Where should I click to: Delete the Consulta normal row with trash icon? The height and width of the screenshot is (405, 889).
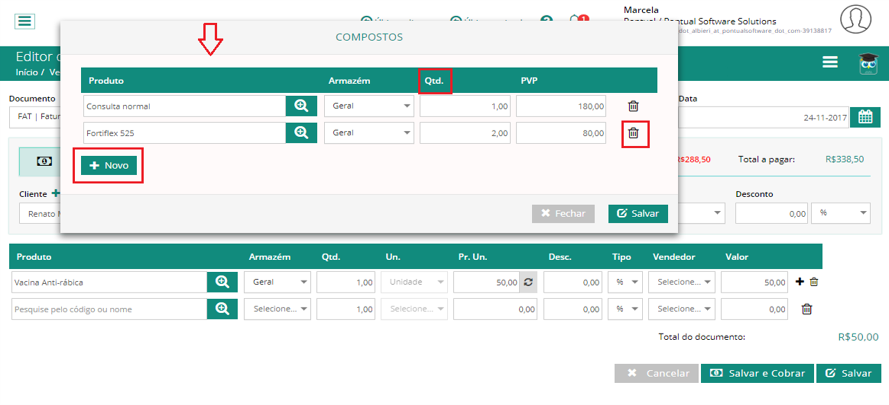634,106
